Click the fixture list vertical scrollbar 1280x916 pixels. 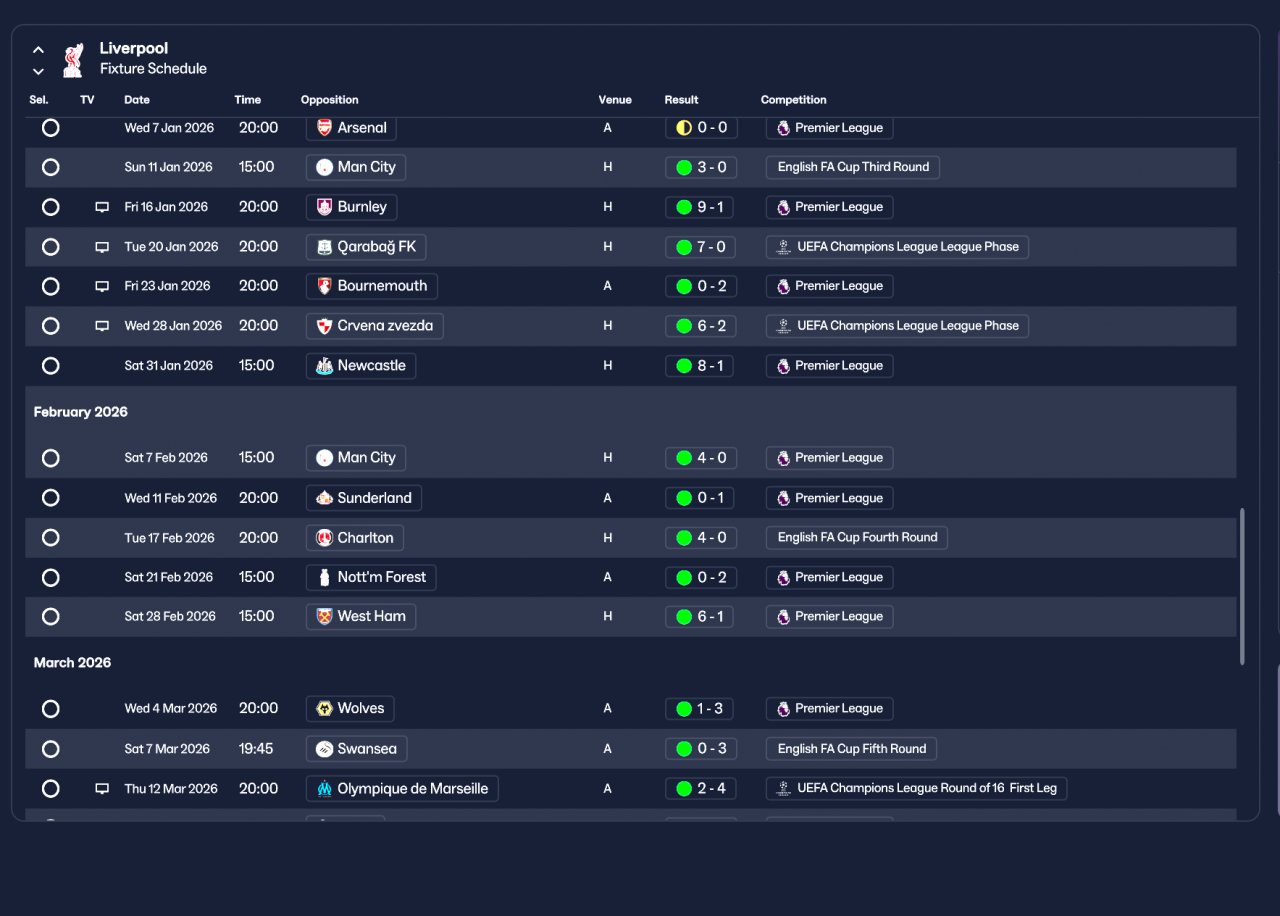[1243, 586]
